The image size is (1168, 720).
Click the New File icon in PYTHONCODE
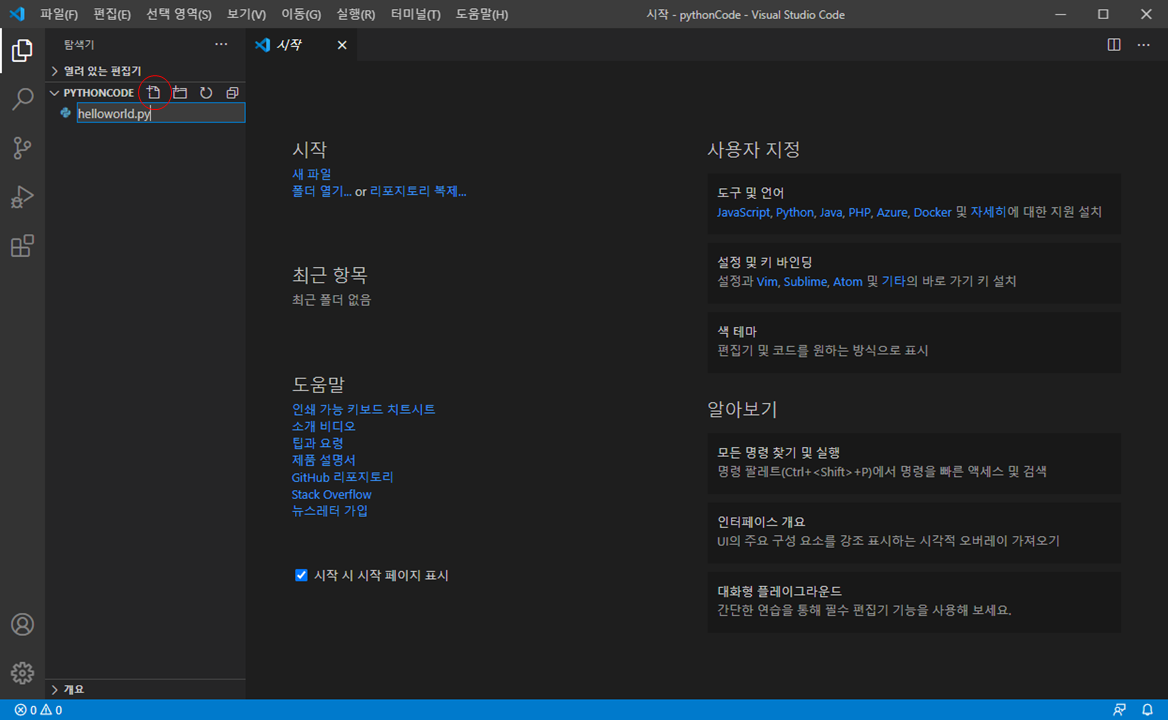coord(153,92)
